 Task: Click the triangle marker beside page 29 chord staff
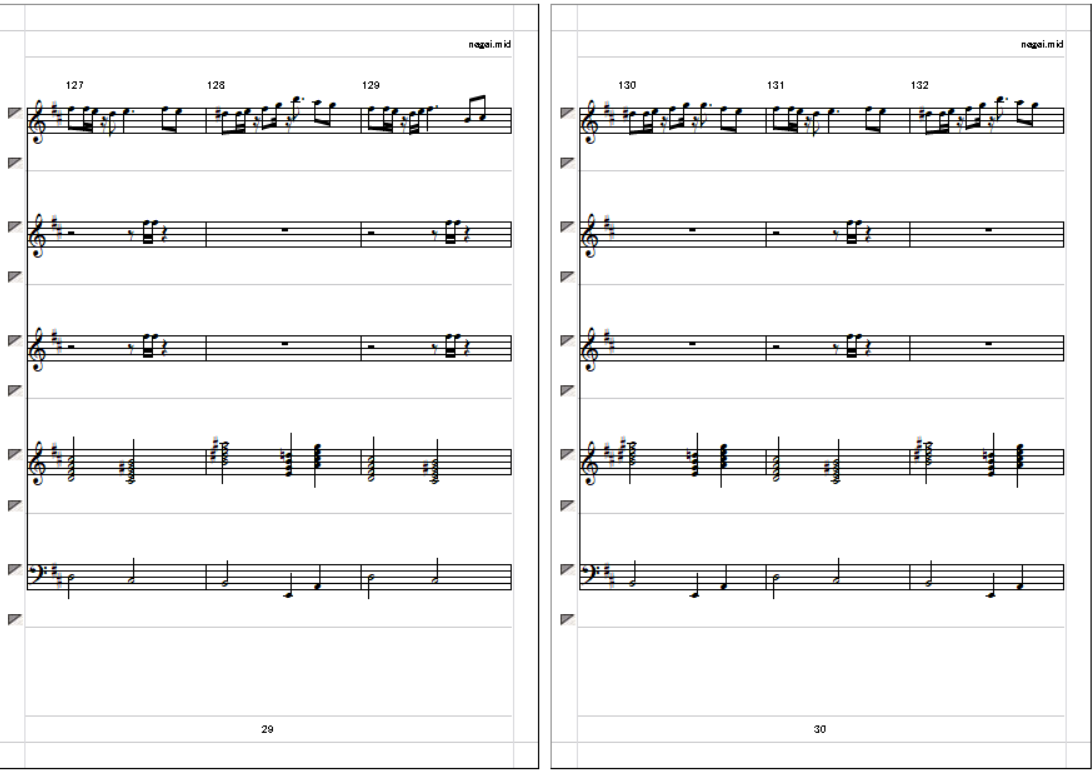(x=15, y=455)
